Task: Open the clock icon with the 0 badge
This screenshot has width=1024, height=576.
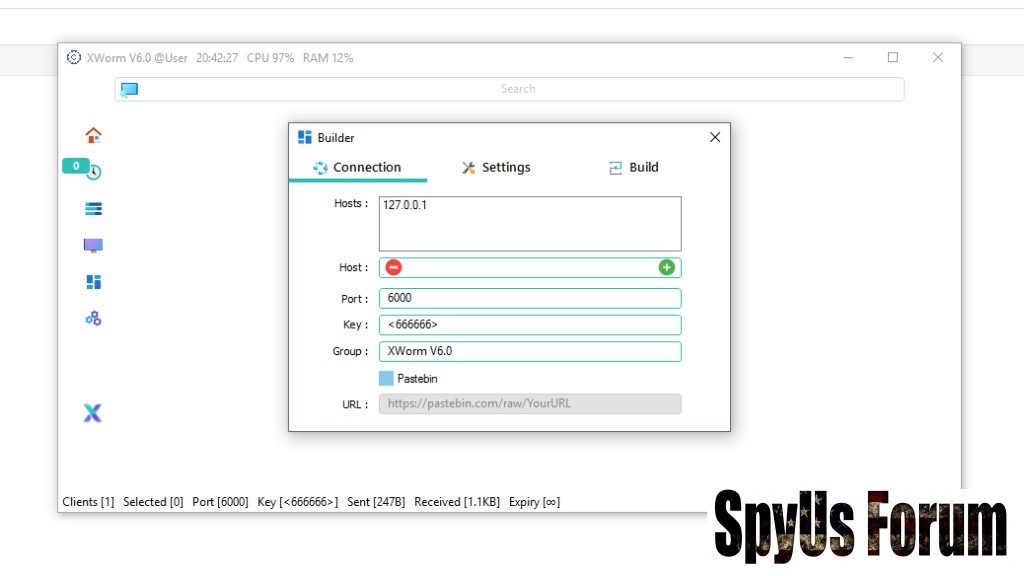Action: [93, 172]
